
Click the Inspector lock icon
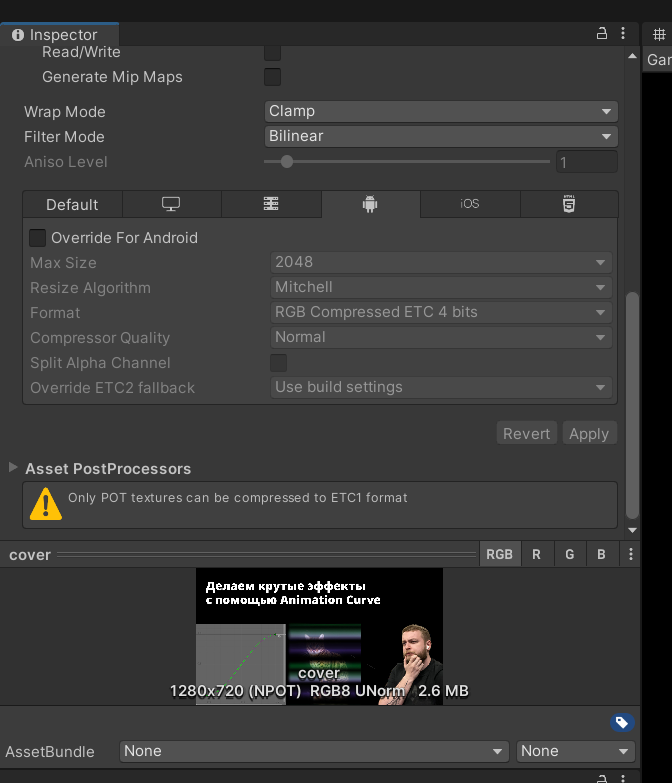click(x=602, y=34)
